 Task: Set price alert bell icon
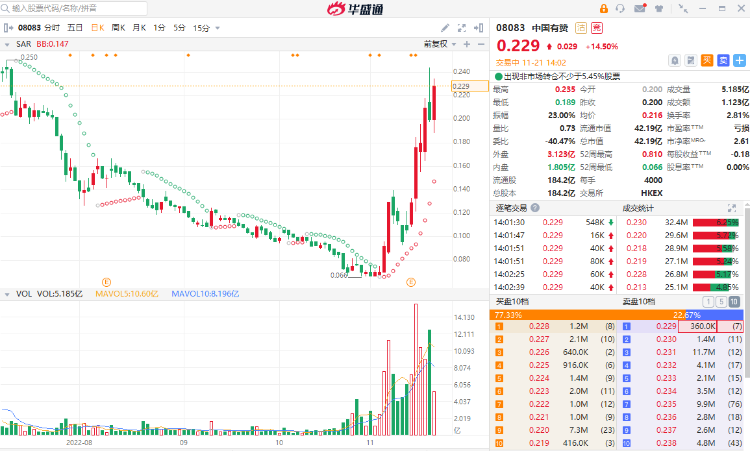pyautogui.click(x=674, y=60)
